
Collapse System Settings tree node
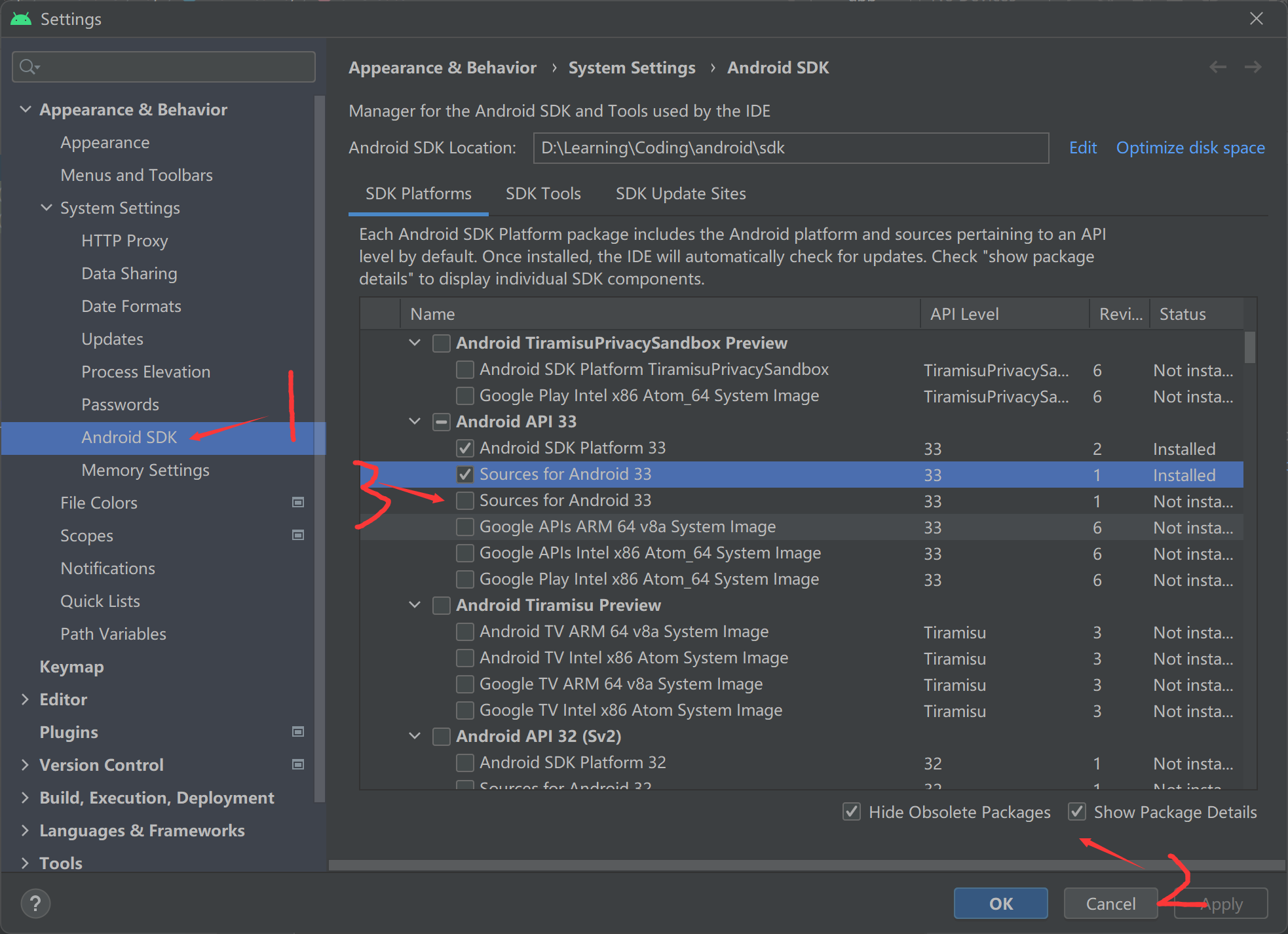tap(47, 208)
